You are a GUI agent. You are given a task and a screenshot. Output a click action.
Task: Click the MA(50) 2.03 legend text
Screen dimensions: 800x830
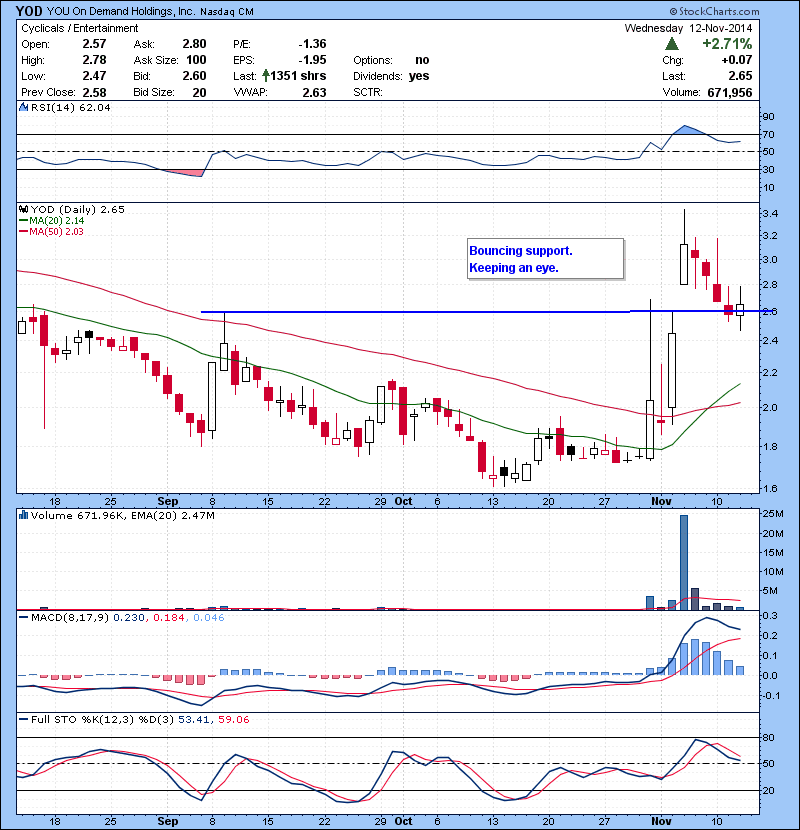click(57, 231)
